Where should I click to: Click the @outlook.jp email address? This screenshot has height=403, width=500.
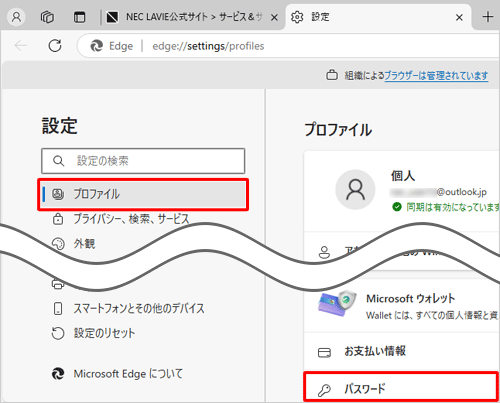tap(439, 192)
